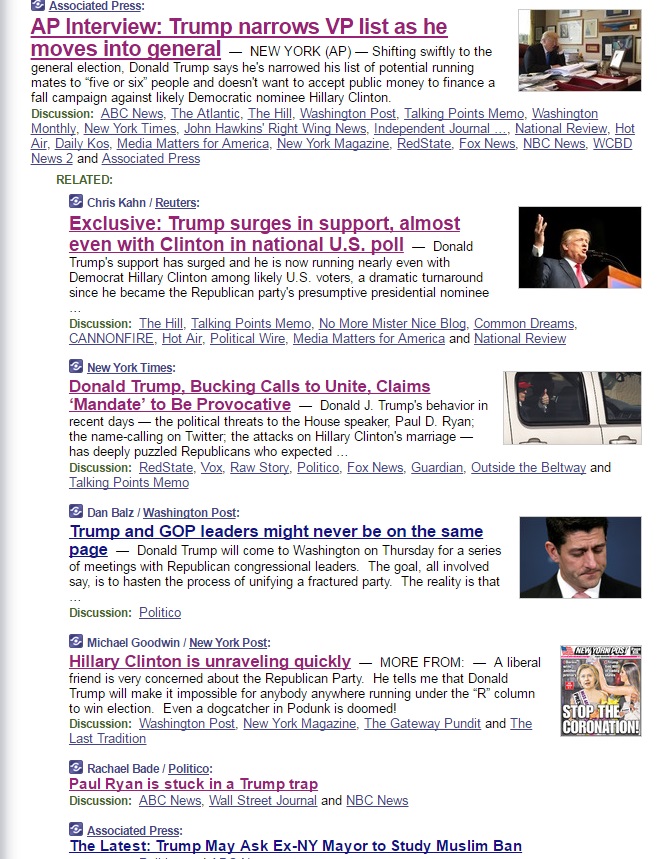Open 'Exclusive: Trump surges in support' headline

click(x=265, y=233)
